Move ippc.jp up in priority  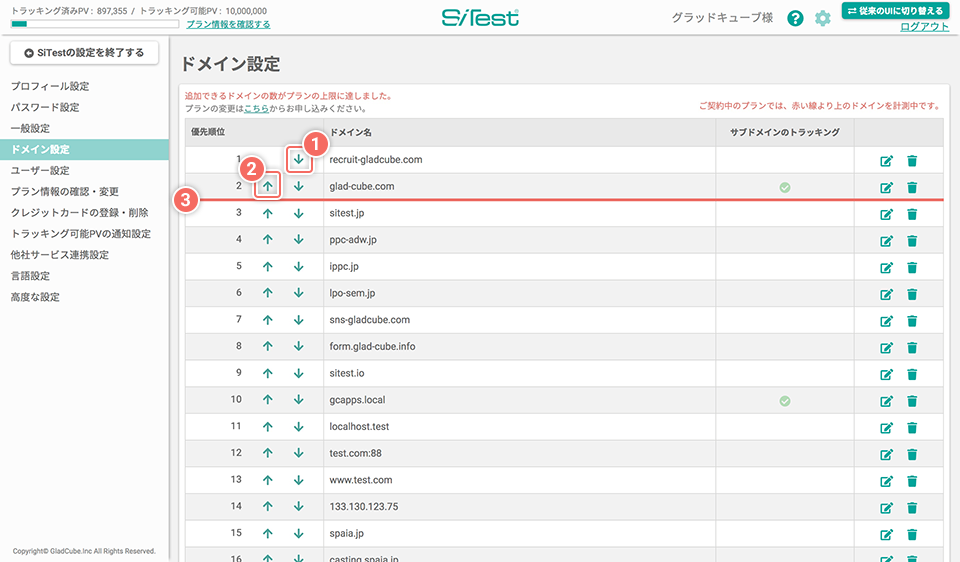click(268, 266)
